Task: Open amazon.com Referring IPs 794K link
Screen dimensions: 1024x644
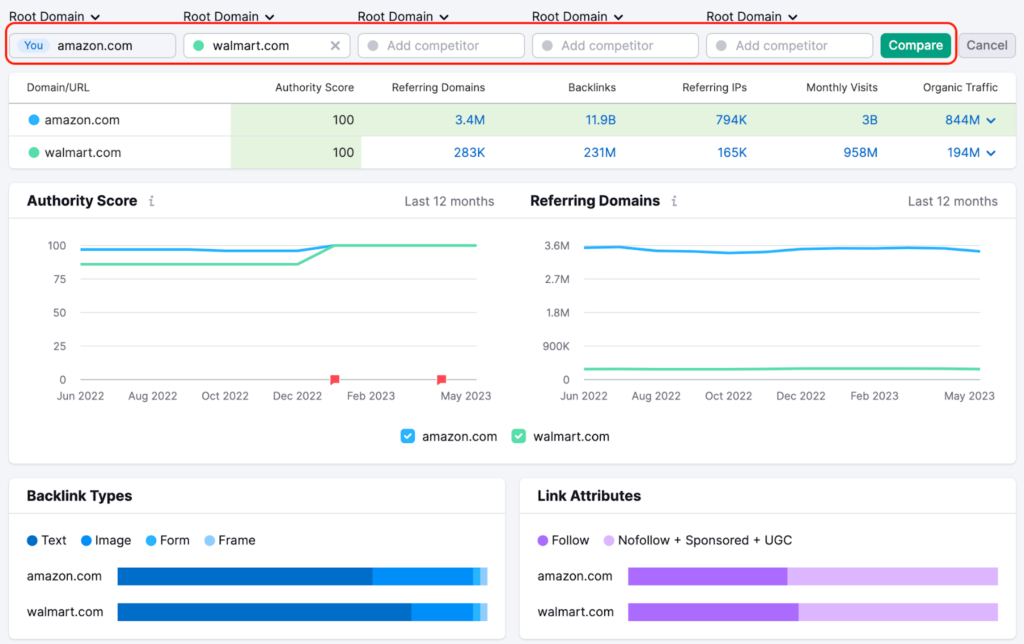Action: pyautogui.click(x=731, y=120)
